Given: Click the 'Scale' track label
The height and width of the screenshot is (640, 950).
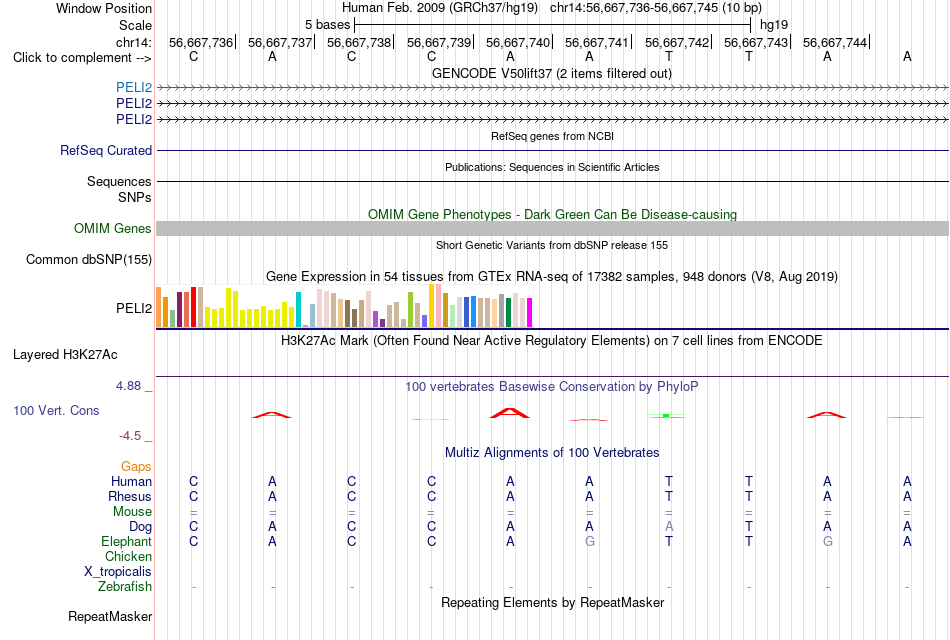Looking at the screenshot, I should click(135, 25).
